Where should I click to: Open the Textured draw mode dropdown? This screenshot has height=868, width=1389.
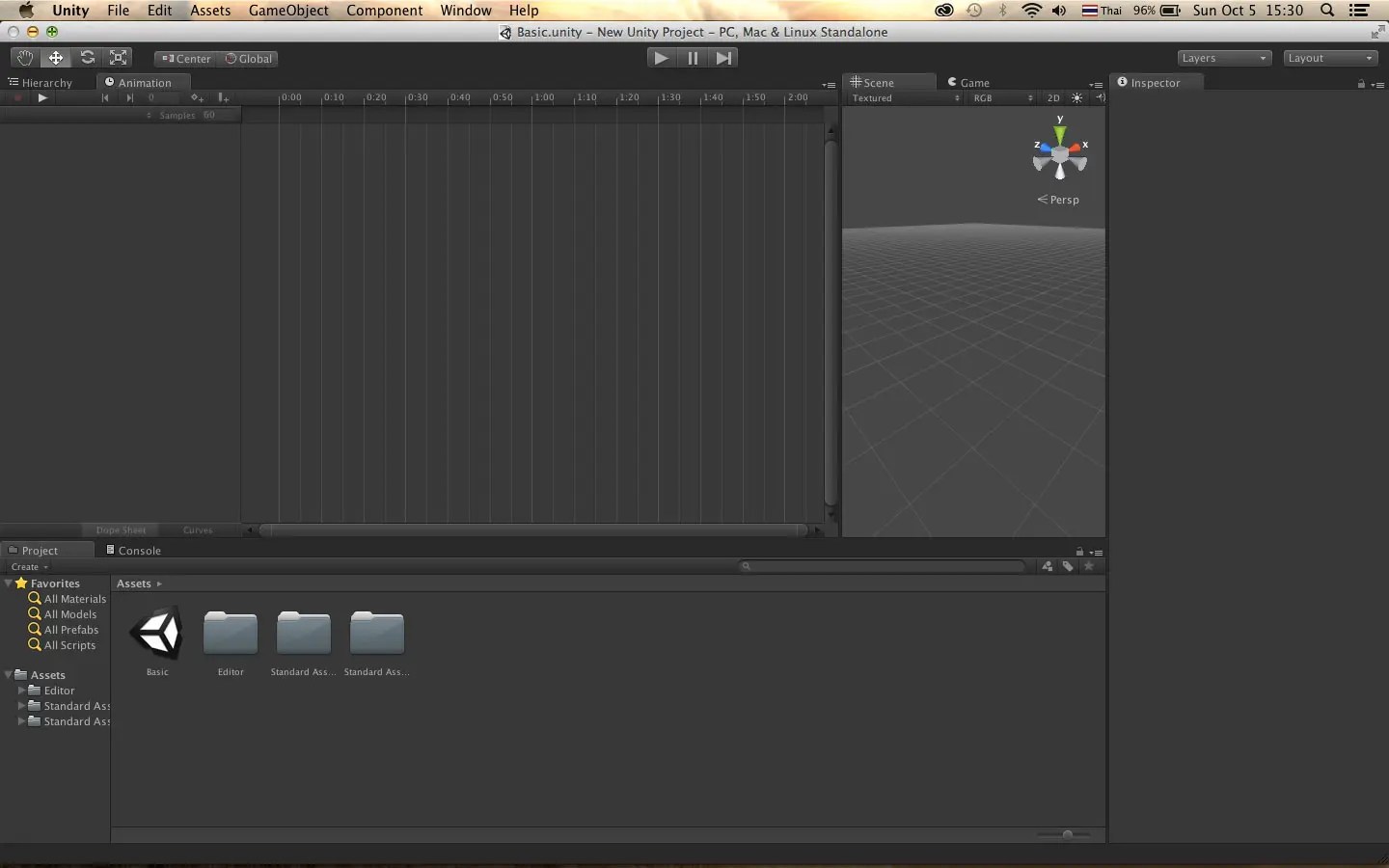point(902,97)
